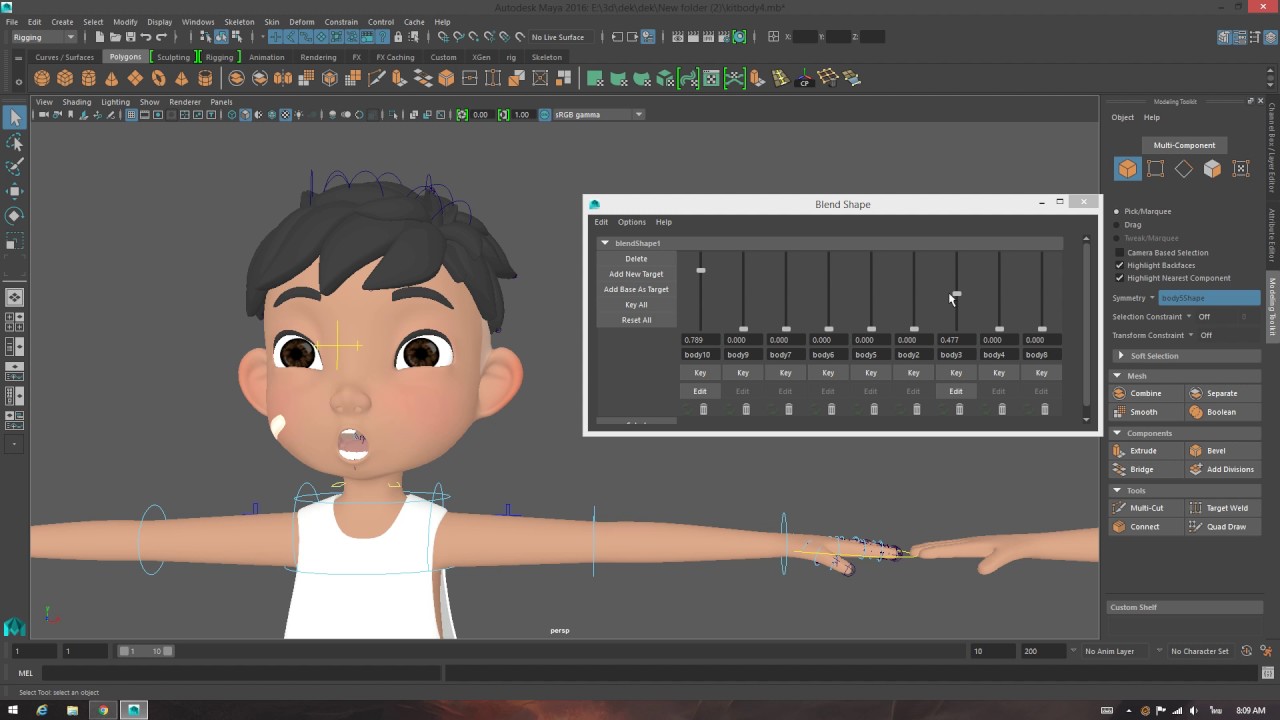Open the Multi-Cut tool
Screen dimensions: 1280x720
[x=1146, y=508]
